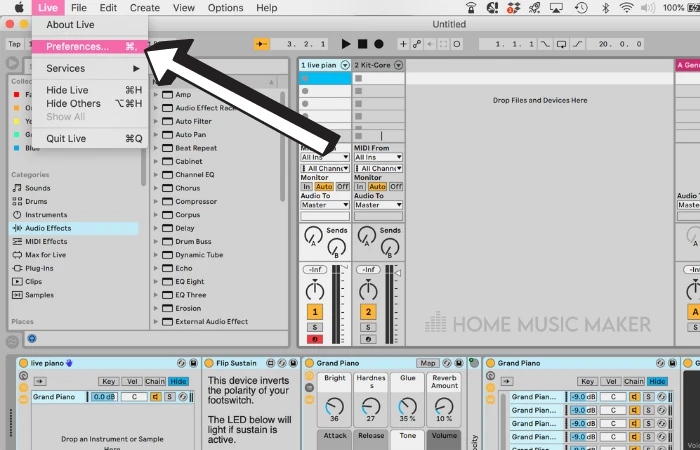Expand the Compressor folder in browser
Viewport: 700px width, 450px height.
click(x=156, y=201)
